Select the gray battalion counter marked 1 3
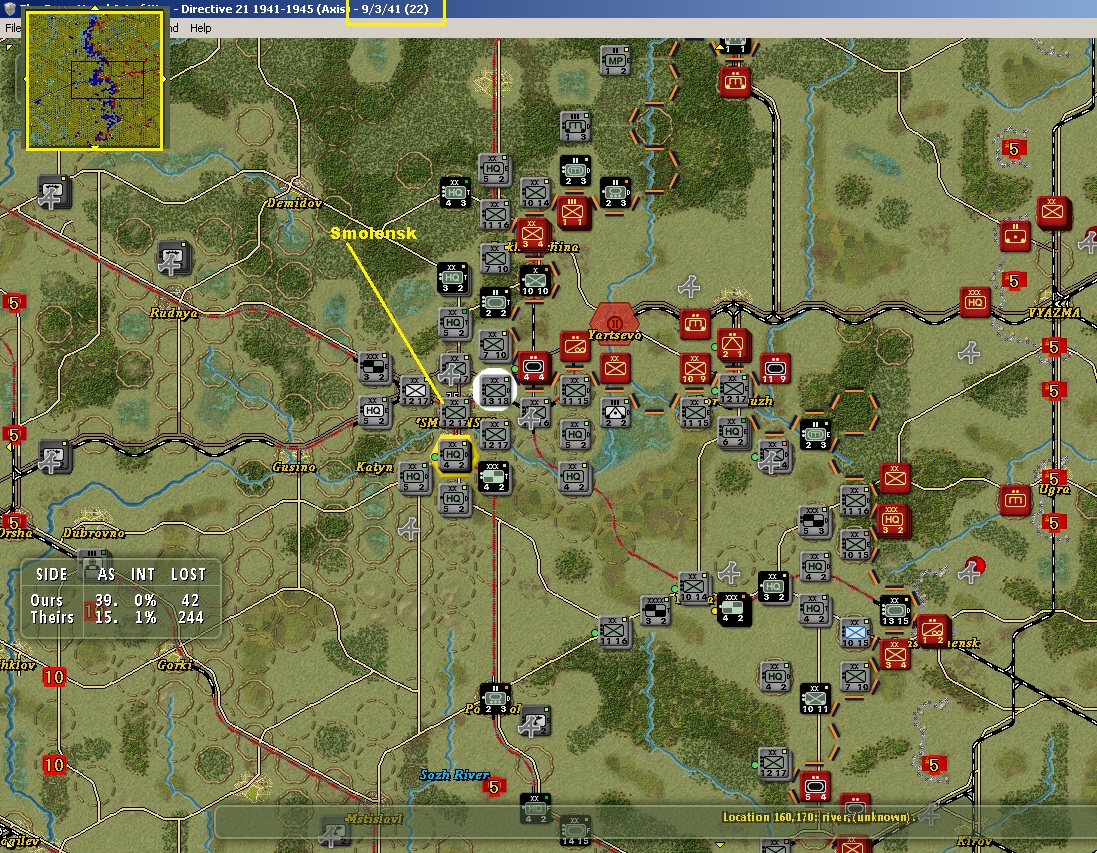Screen dimensions: 1097x853 (575, 127)
